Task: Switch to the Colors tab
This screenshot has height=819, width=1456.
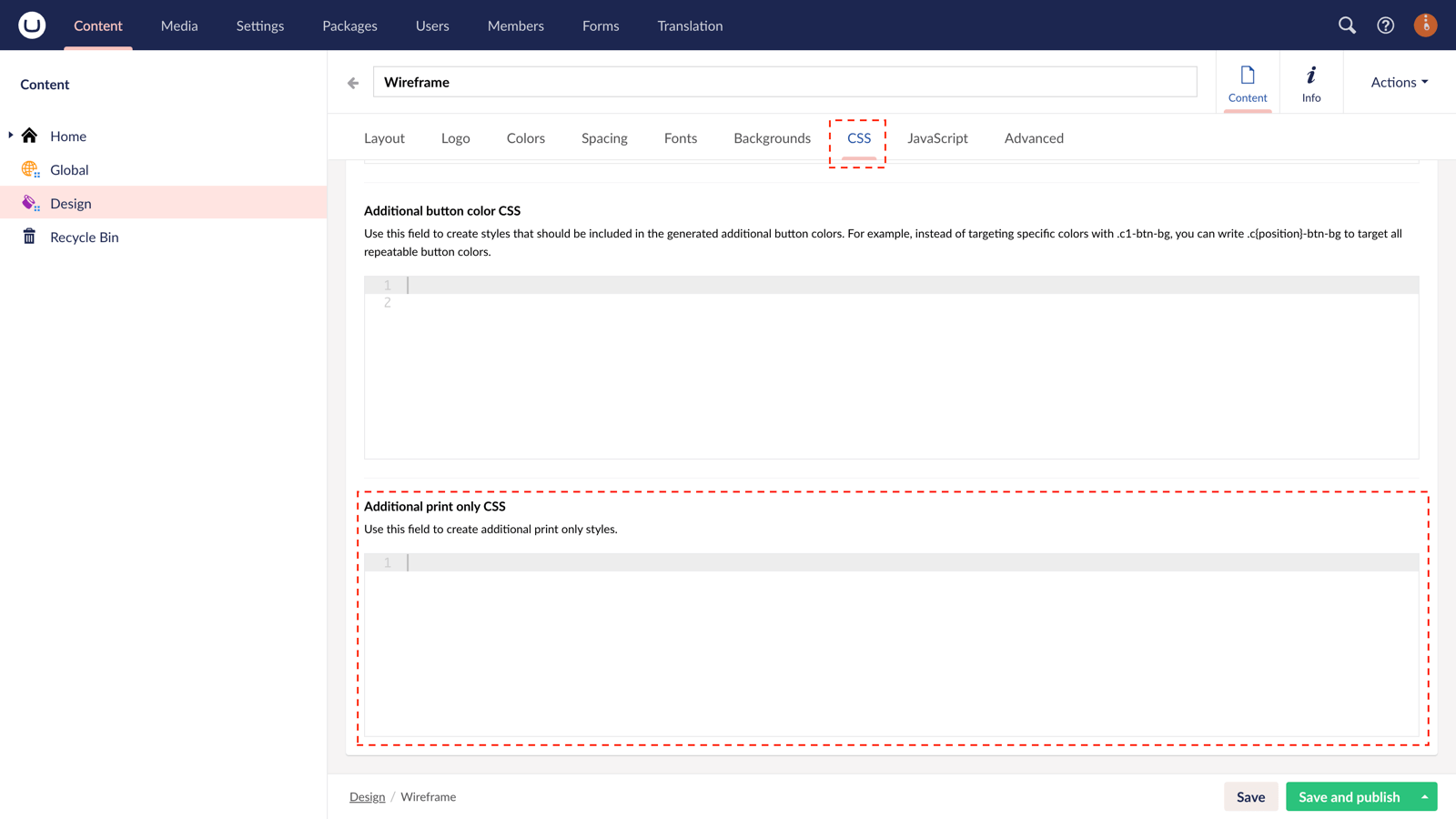Action: click(x=525, y=138)
